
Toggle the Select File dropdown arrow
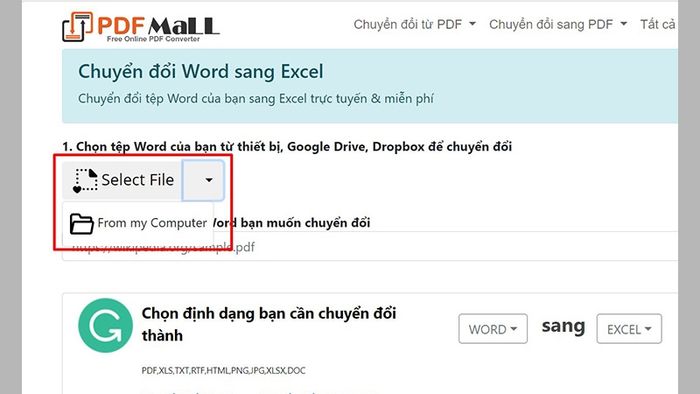pos(203,180)
